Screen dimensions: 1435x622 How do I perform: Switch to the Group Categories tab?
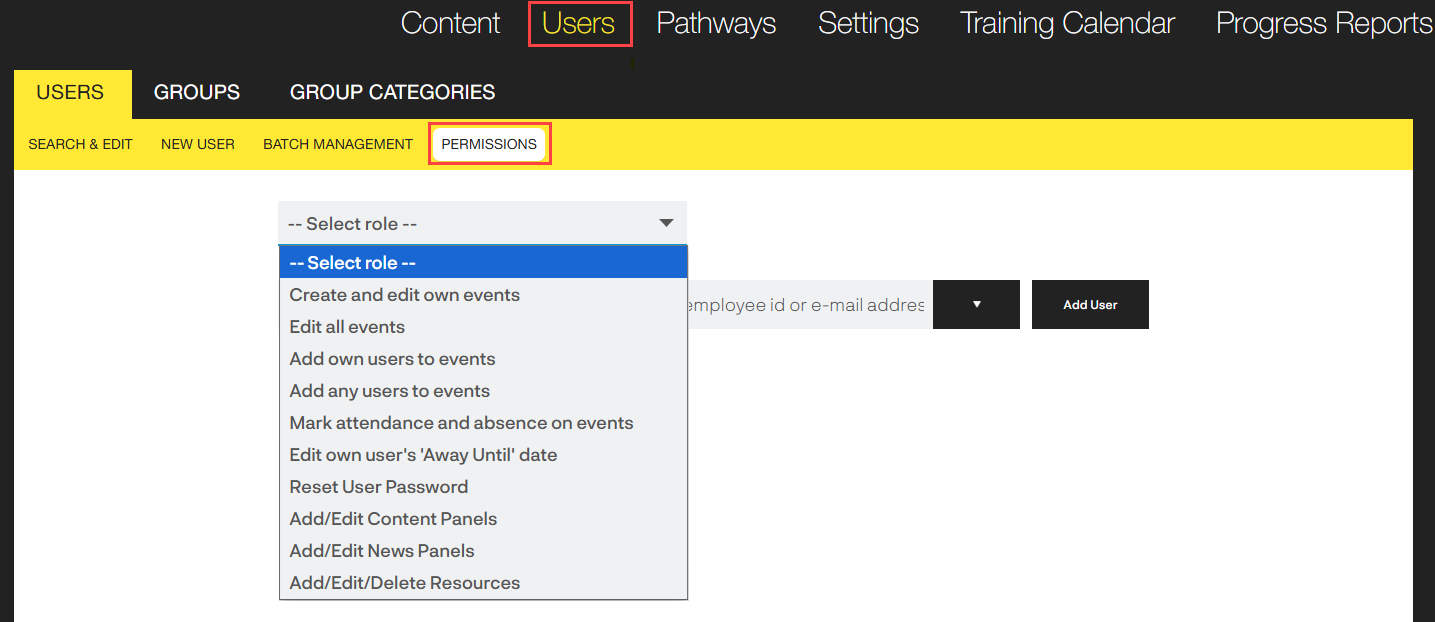pyautogui.click(x=392, y=93)
